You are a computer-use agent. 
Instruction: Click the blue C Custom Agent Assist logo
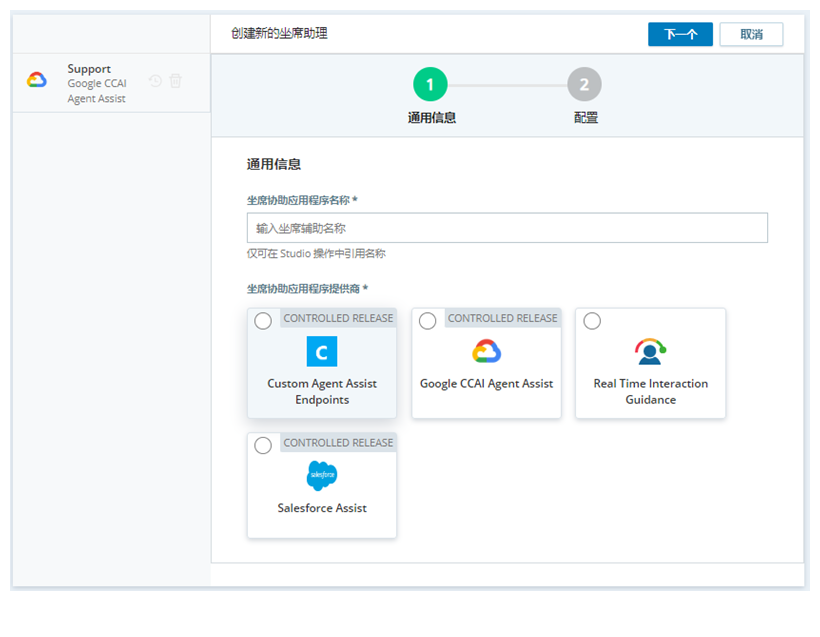(322, 351)
